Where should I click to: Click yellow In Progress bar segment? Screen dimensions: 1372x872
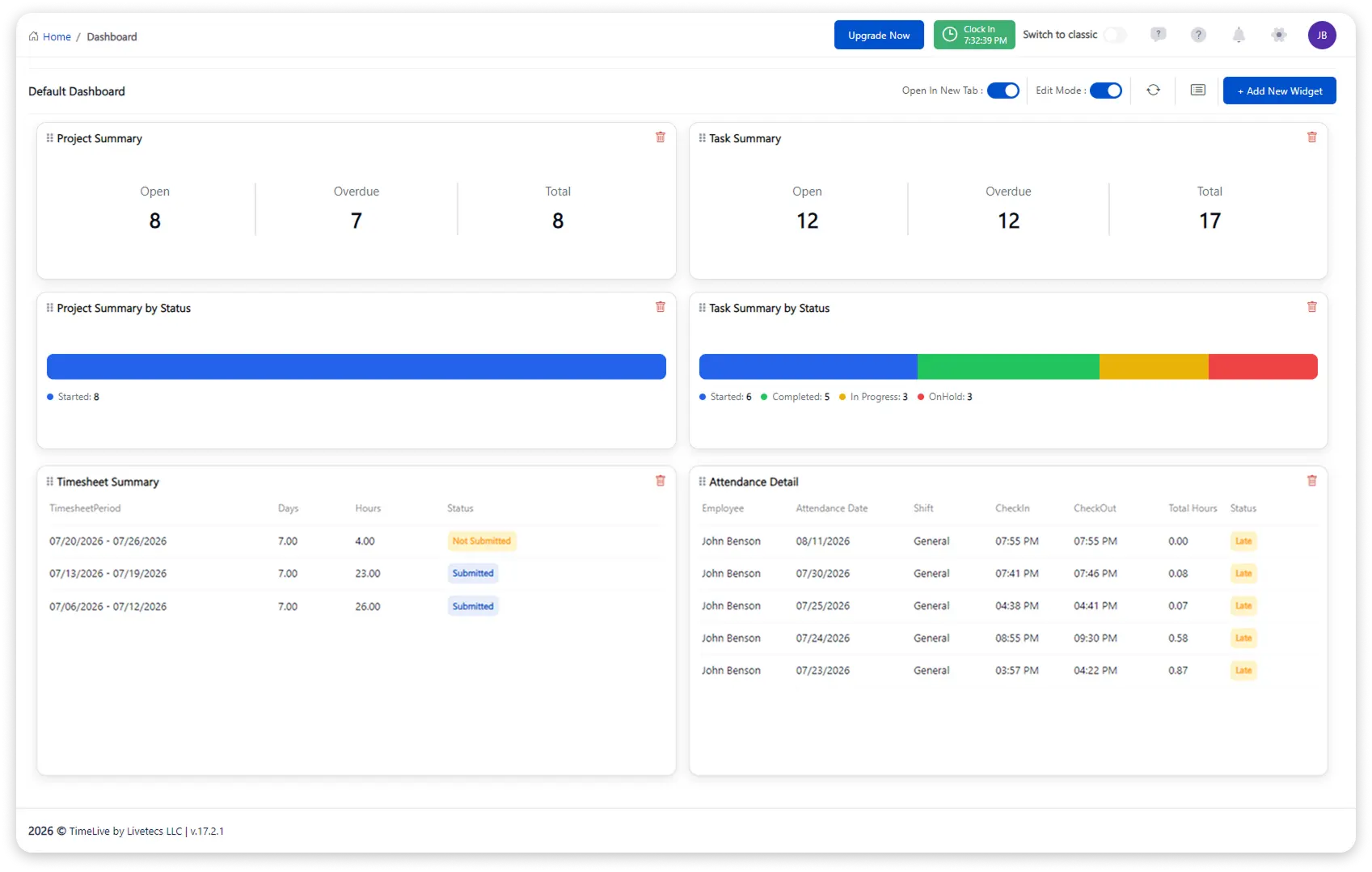tap(1154, 366)
